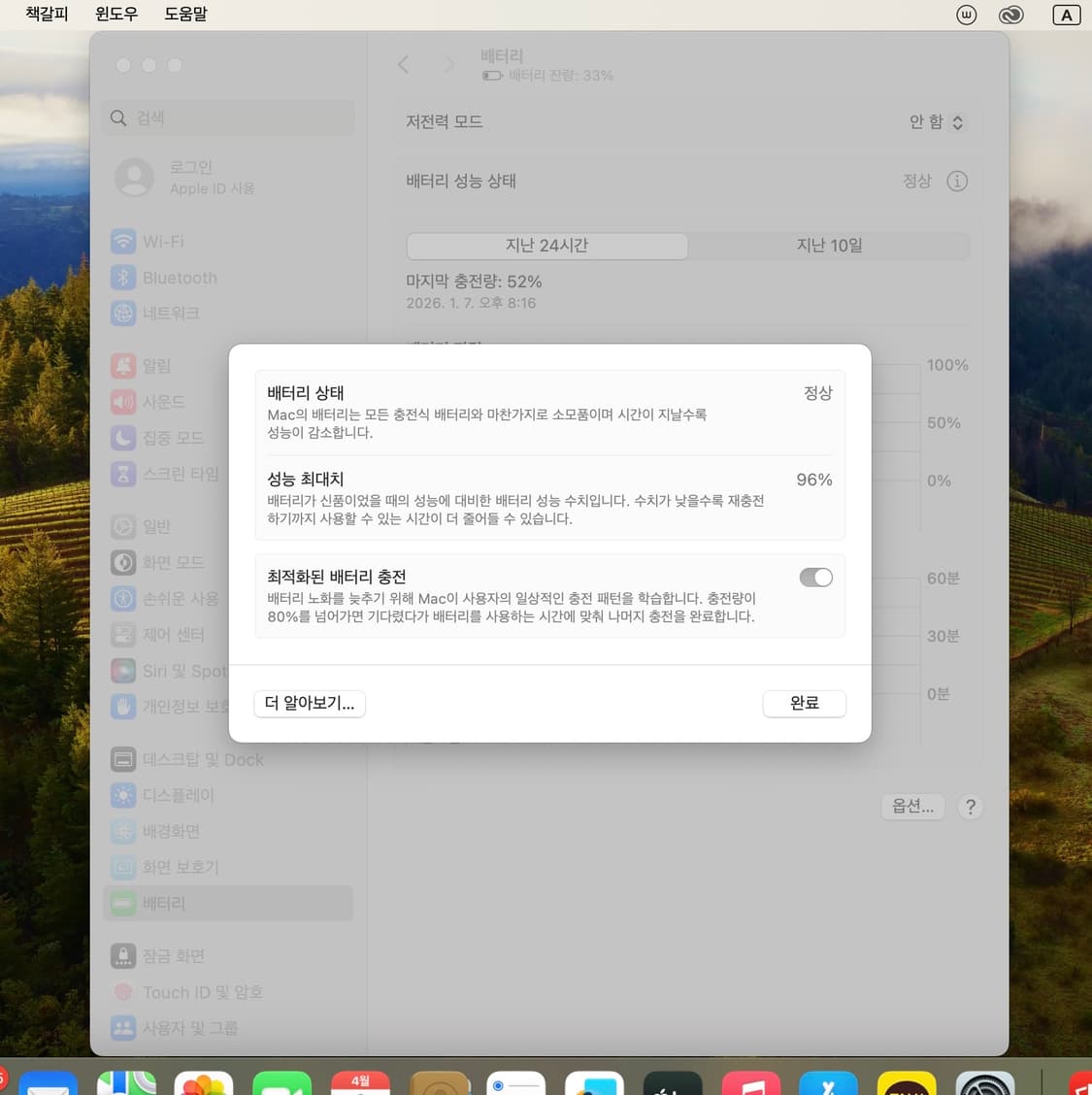Open the 저전력 모드 dropdown

click(936, 122)
